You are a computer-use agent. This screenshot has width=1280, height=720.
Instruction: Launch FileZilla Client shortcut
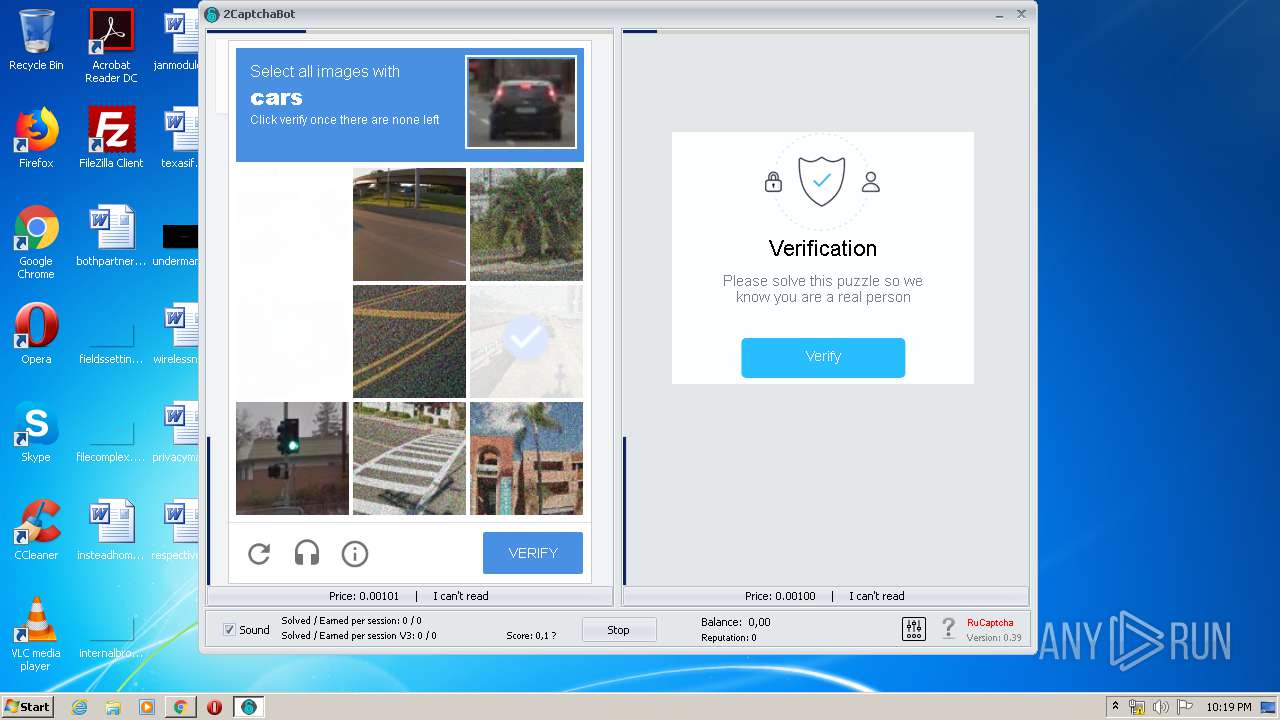click(x=111, y=138)
